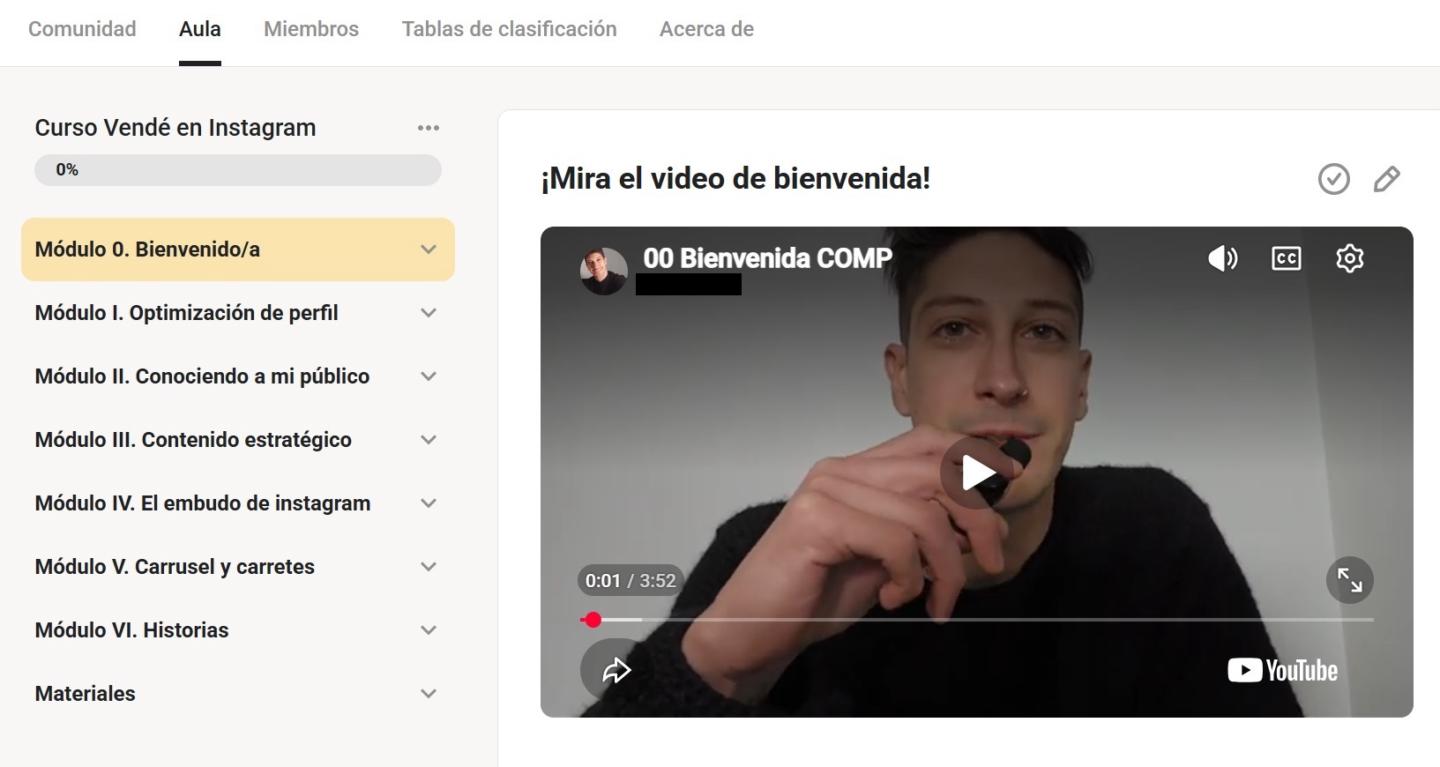1440x767 pixels.
Task: Enter fullscreen using the expand arrows icon
Action: [1350, 580]
